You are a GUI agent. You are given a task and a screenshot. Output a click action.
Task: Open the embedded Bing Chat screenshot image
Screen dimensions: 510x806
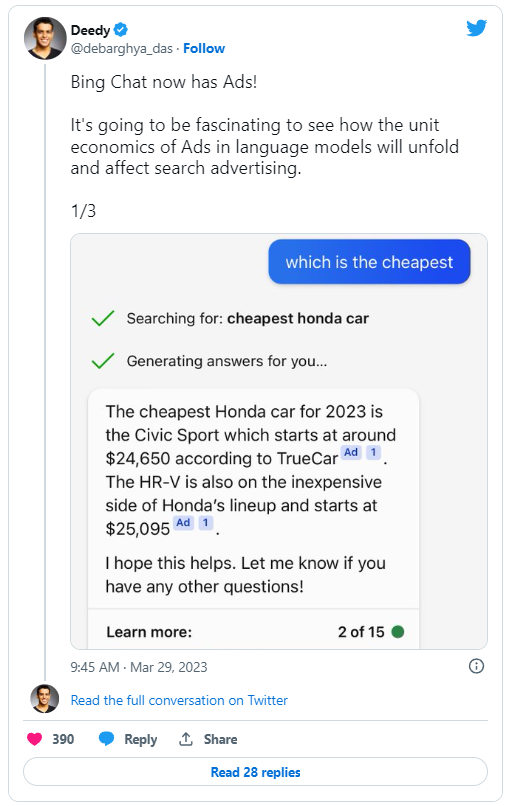(x=279, y=441)
